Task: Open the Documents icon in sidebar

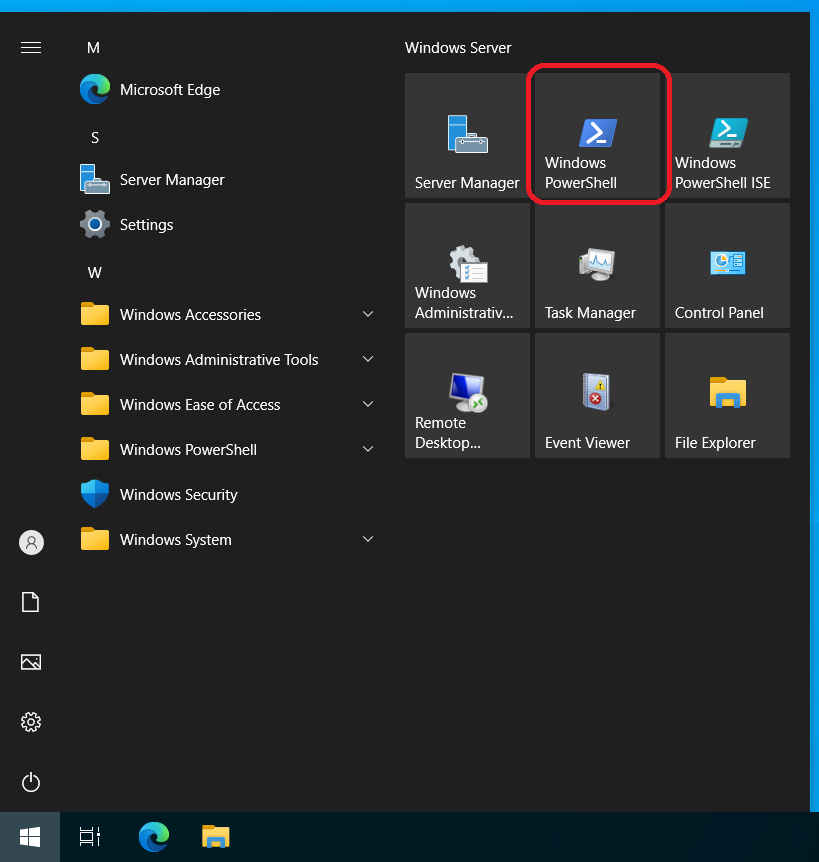Action: 30,602
